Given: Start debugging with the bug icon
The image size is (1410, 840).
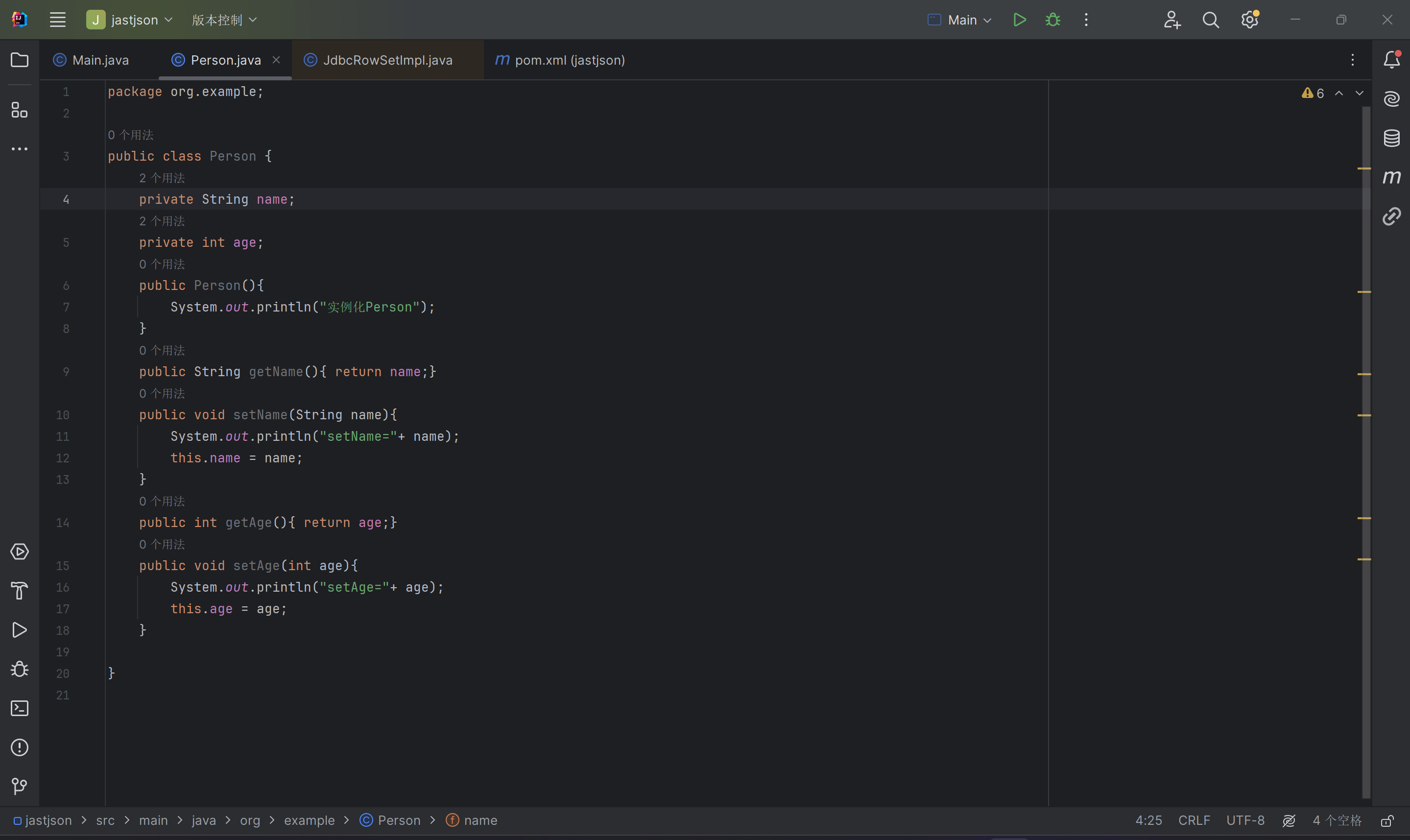Looking at the screenshot, I should coord(1052,20).
